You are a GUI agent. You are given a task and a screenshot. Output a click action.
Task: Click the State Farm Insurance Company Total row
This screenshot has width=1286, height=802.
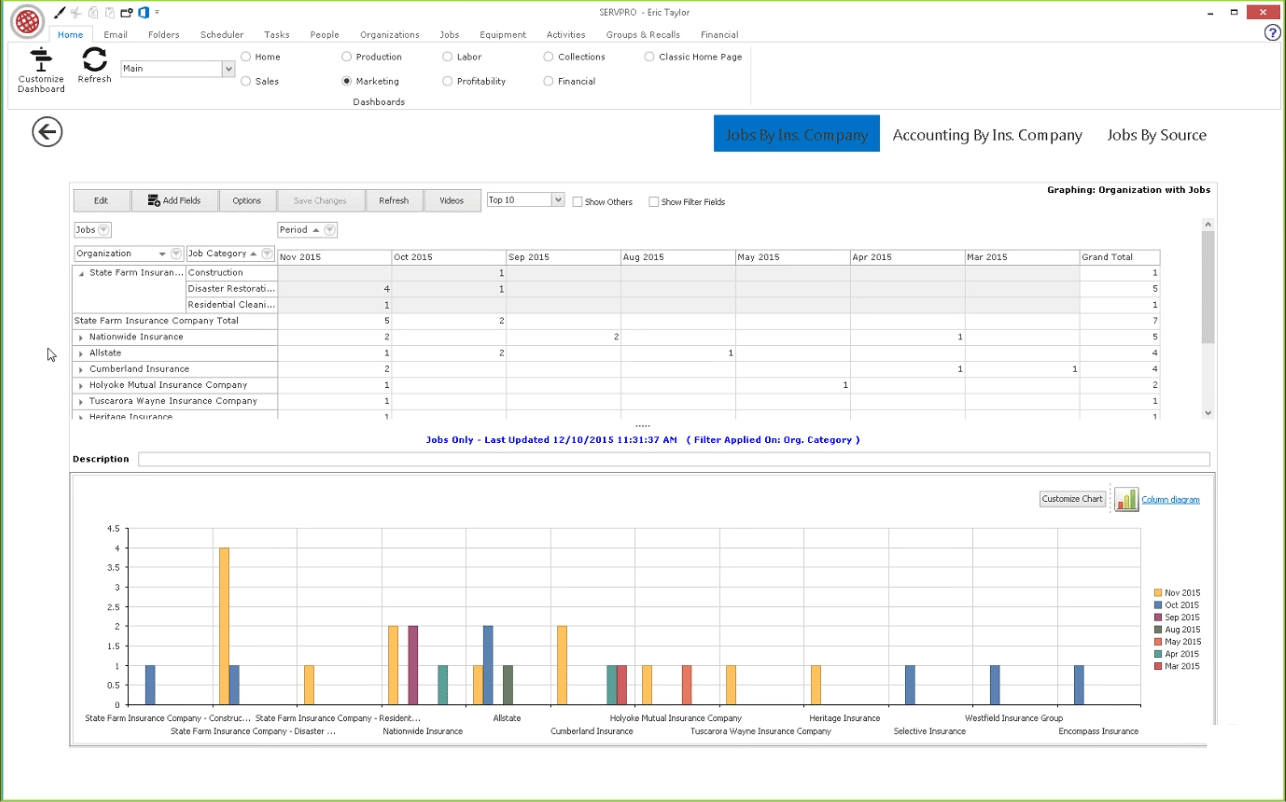pyautogui.click(x=175, y=322)
